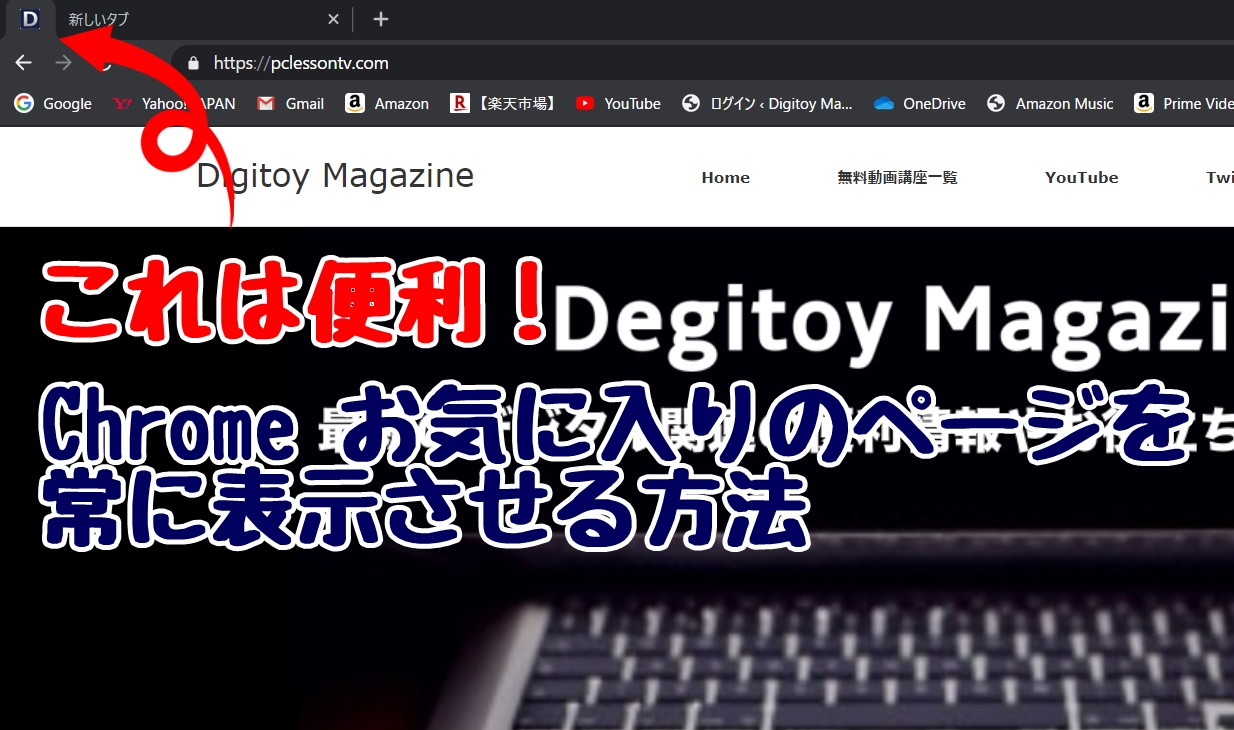The width and height of the screenshot is (1234, 730).
Task: Select 無料動画講座一覧 in the site menu
Action: point(897,177)
